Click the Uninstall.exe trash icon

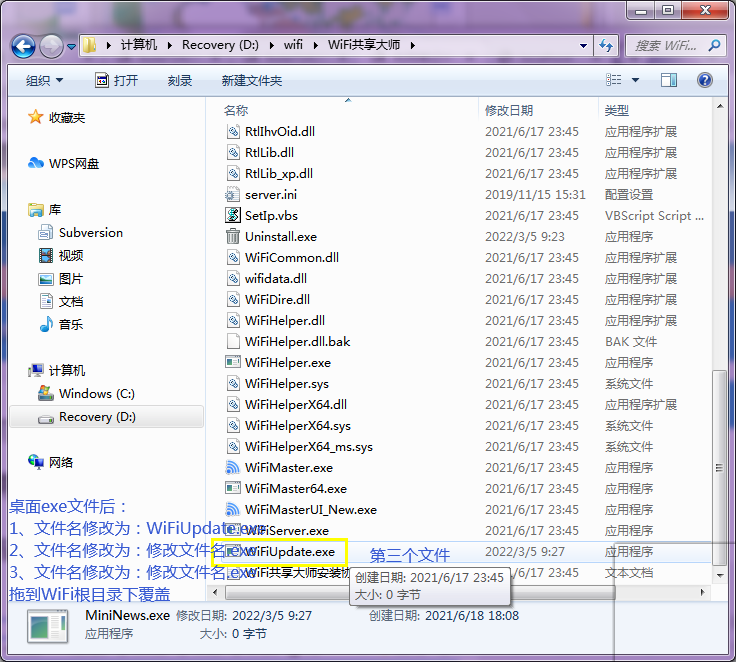pos(233,236)
